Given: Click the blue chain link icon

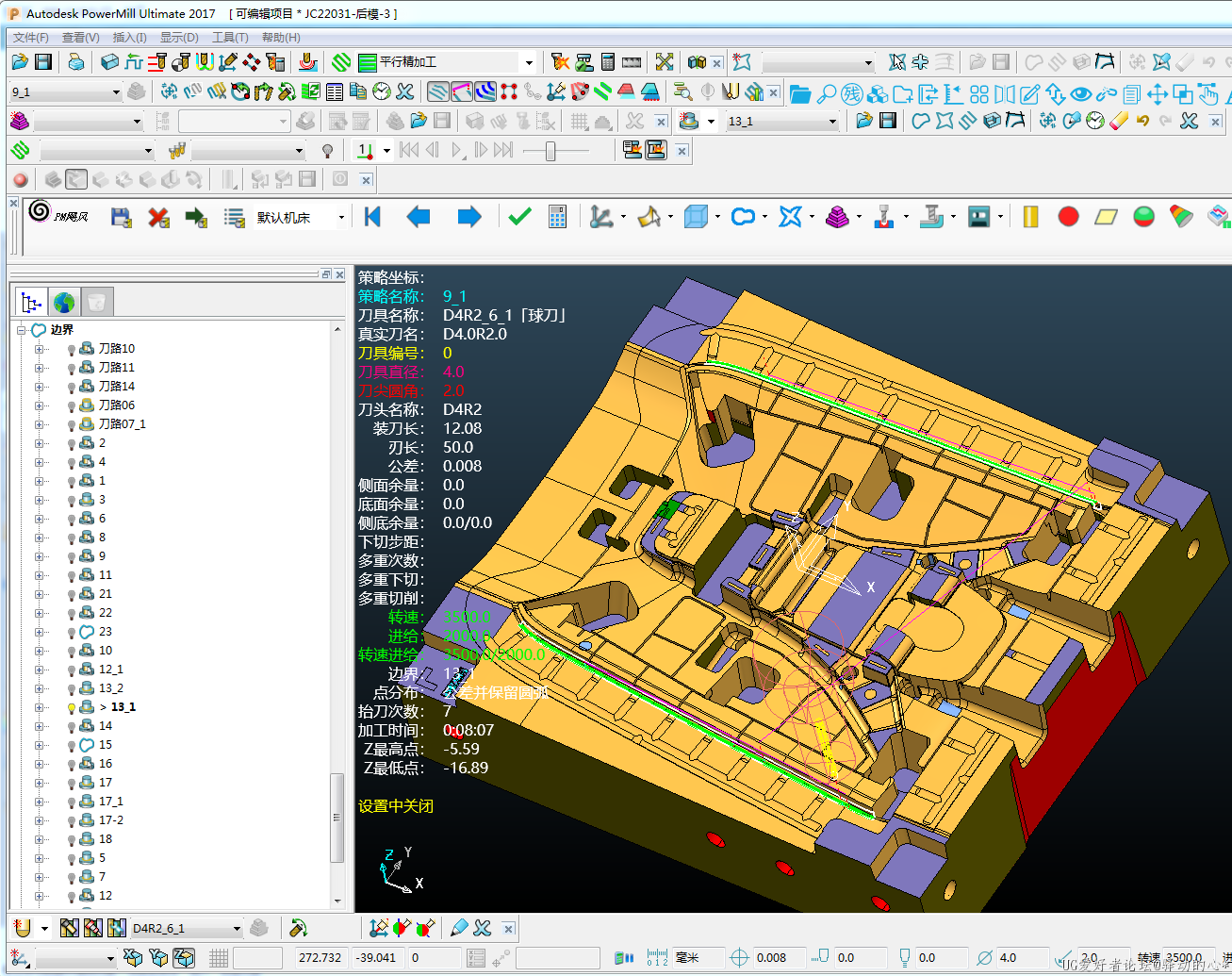Looking at the screenshot, I should click(1106, 94).
